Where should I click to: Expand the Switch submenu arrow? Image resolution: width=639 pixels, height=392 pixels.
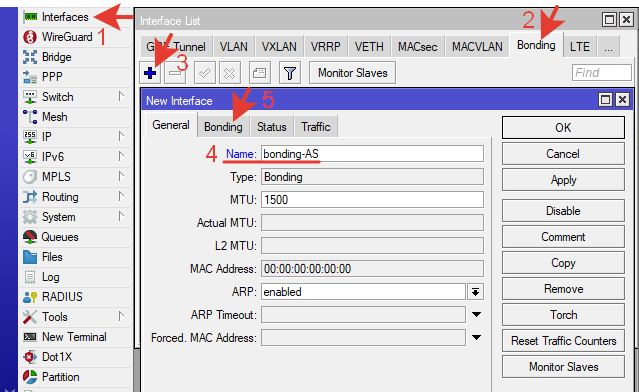tap(121, 96)
